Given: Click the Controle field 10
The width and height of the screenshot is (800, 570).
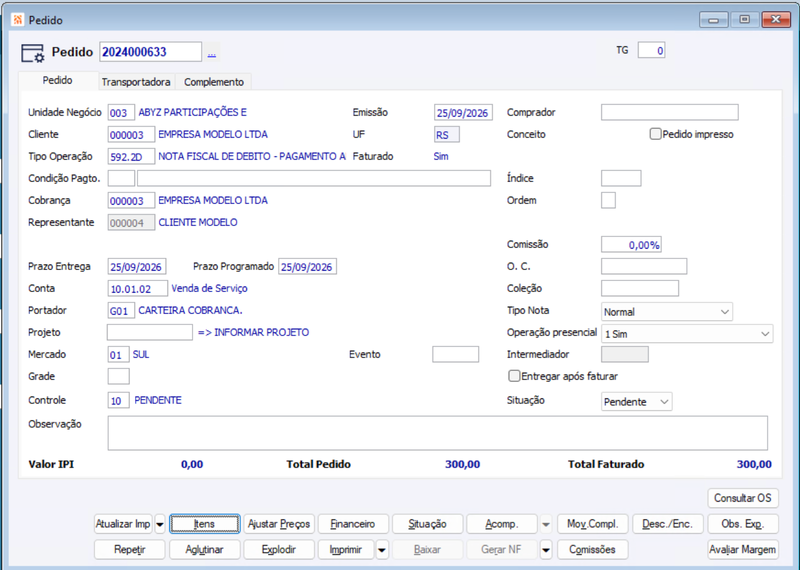Looking at the screenshot, I should (x=118, y=401).
